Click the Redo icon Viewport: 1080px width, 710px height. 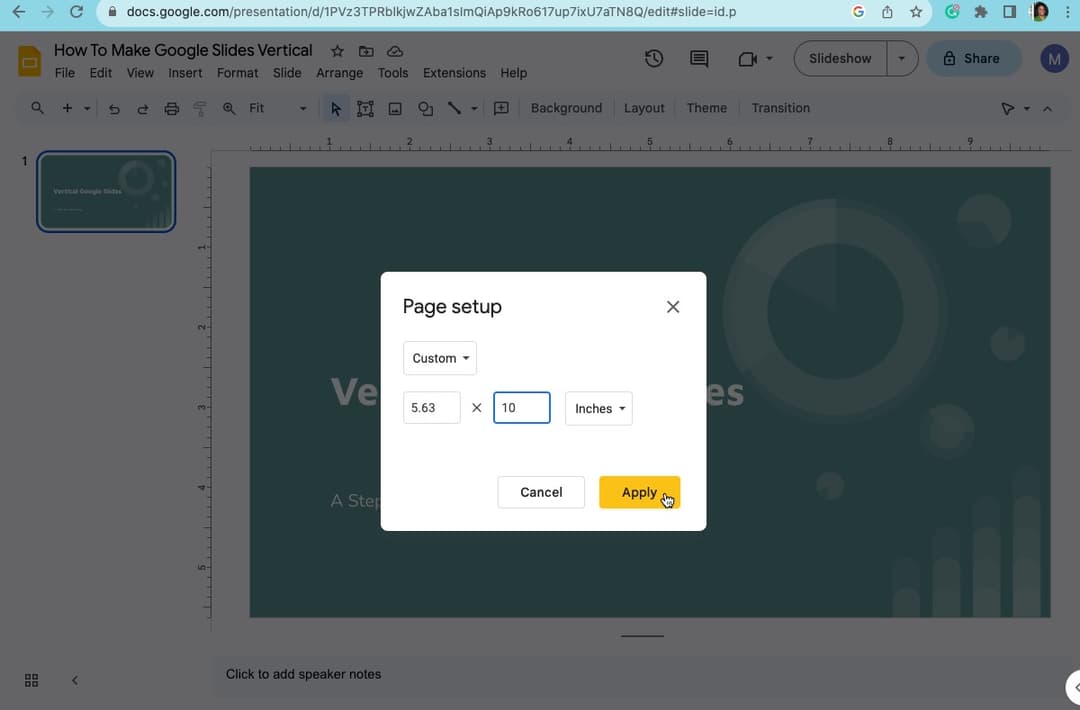143,109
